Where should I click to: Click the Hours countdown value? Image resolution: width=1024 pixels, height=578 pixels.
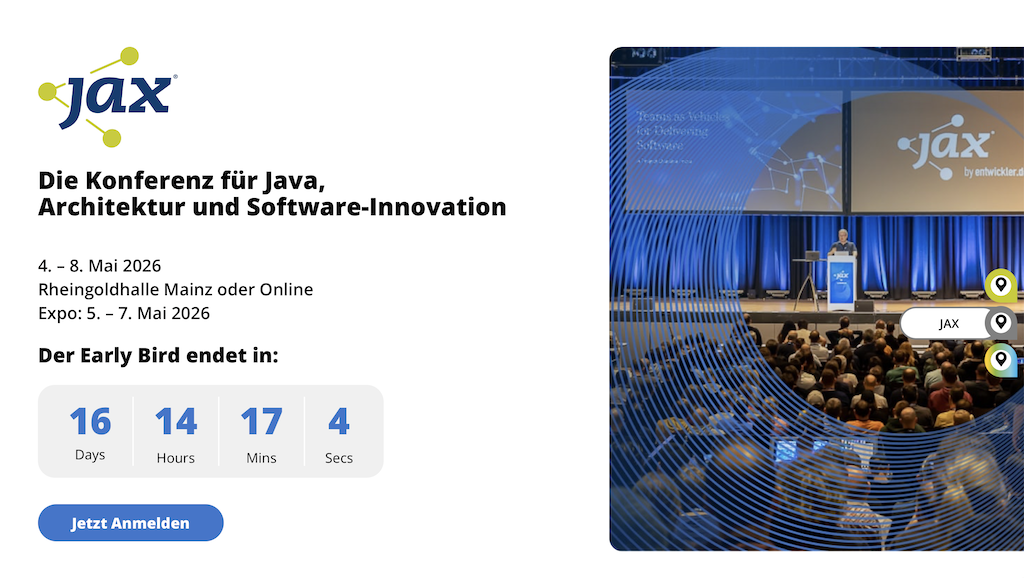[176, 422]
